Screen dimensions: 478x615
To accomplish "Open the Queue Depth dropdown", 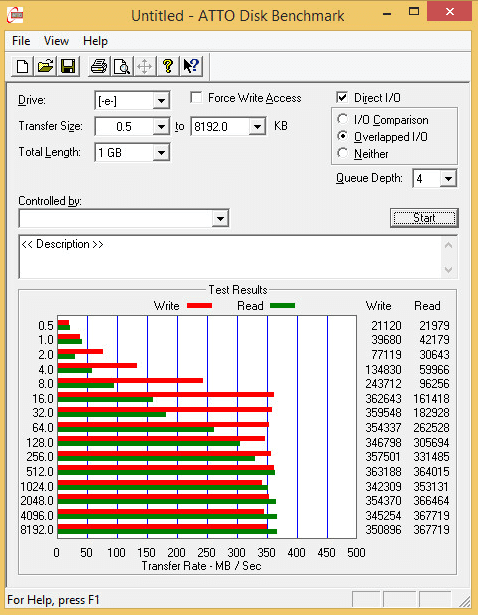I will 448,179.
